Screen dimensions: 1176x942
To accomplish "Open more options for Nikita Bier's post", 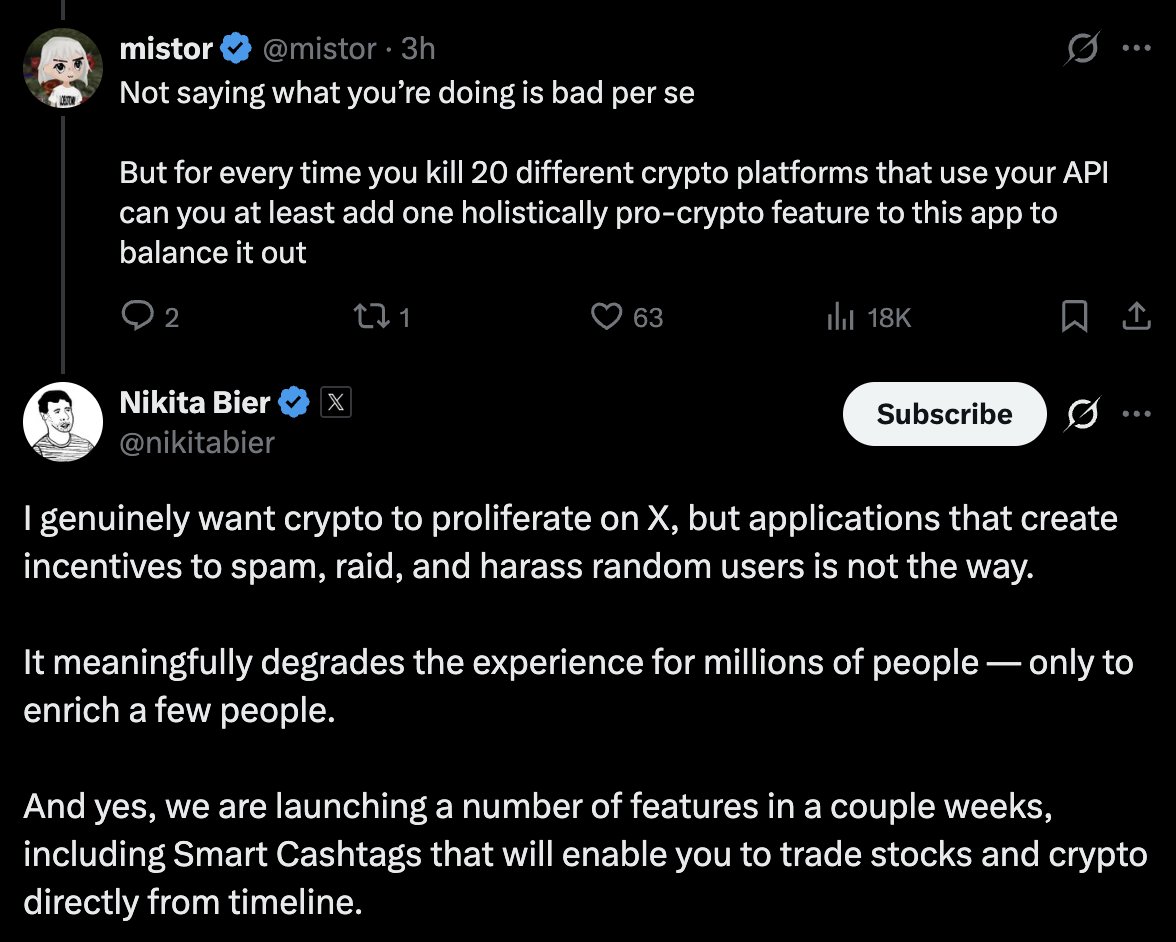I will 1136,414.
